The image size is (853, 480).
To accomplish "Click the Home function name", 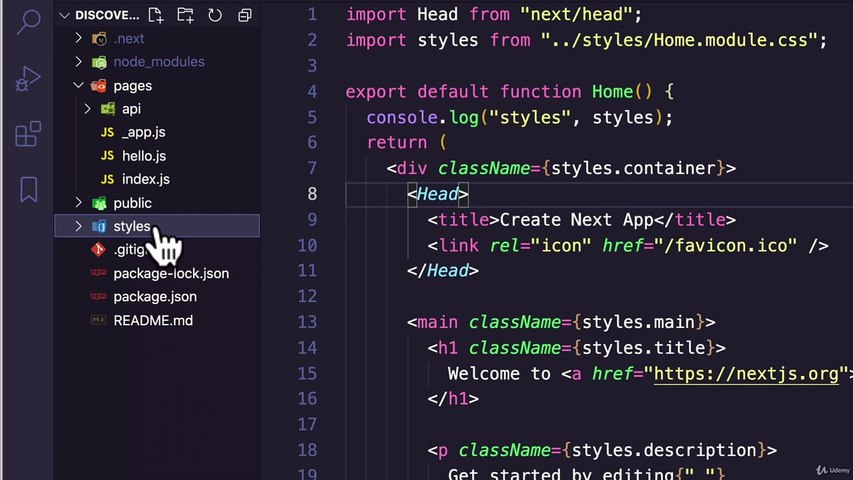I will pyautogui.click(x=612, y=91).
